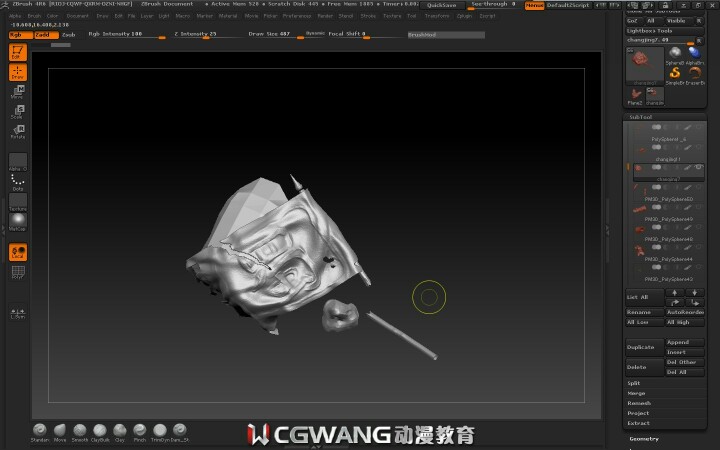This screenshot has height=450, width=720.
Task: Toggle the Zadd sculpt mode
Action: click(x=47, y=35)
